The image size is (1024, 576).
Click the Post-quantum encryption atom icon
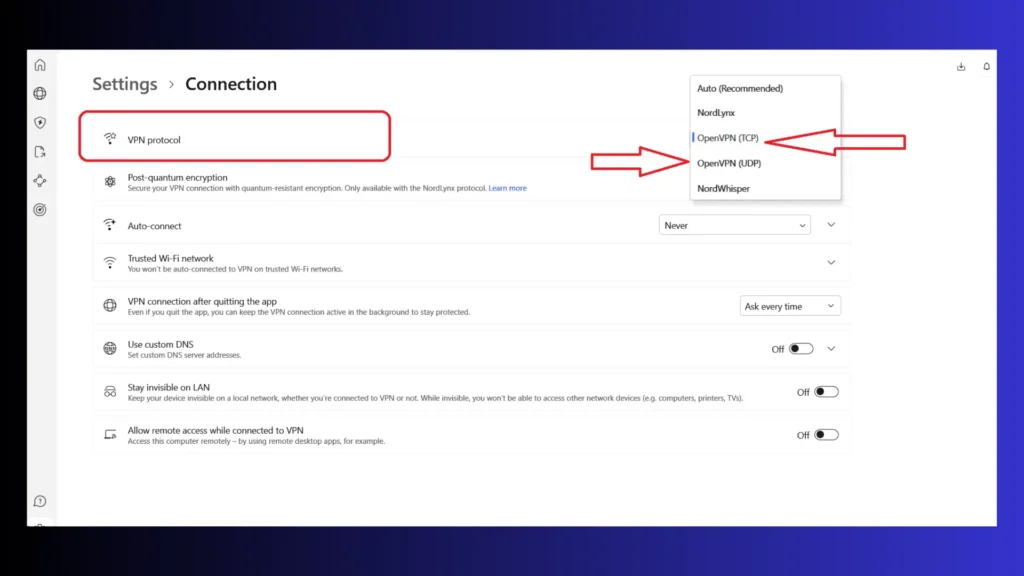click(x=110, y=182)
